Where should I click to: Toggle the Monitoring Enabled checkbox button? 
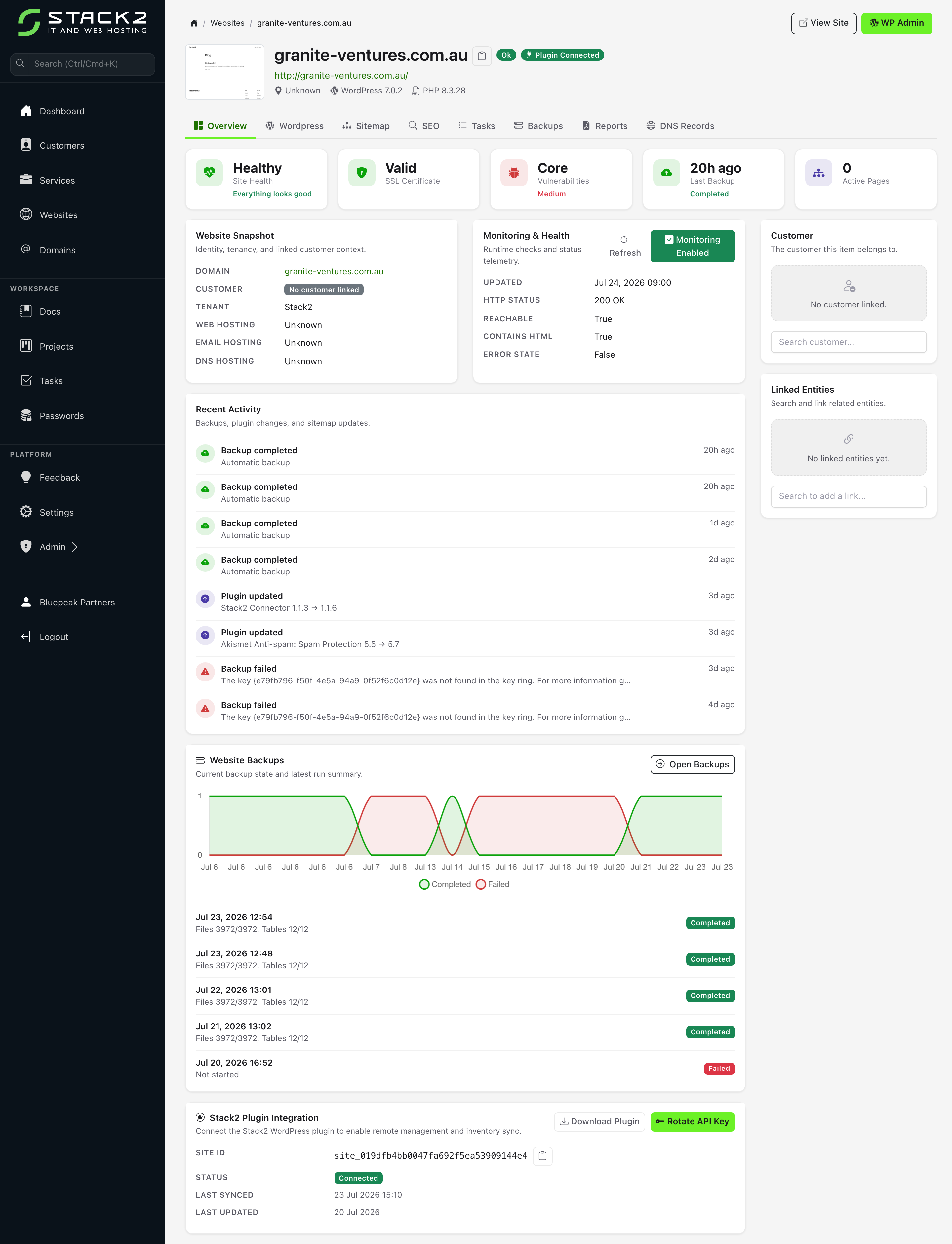pos(693,246)
